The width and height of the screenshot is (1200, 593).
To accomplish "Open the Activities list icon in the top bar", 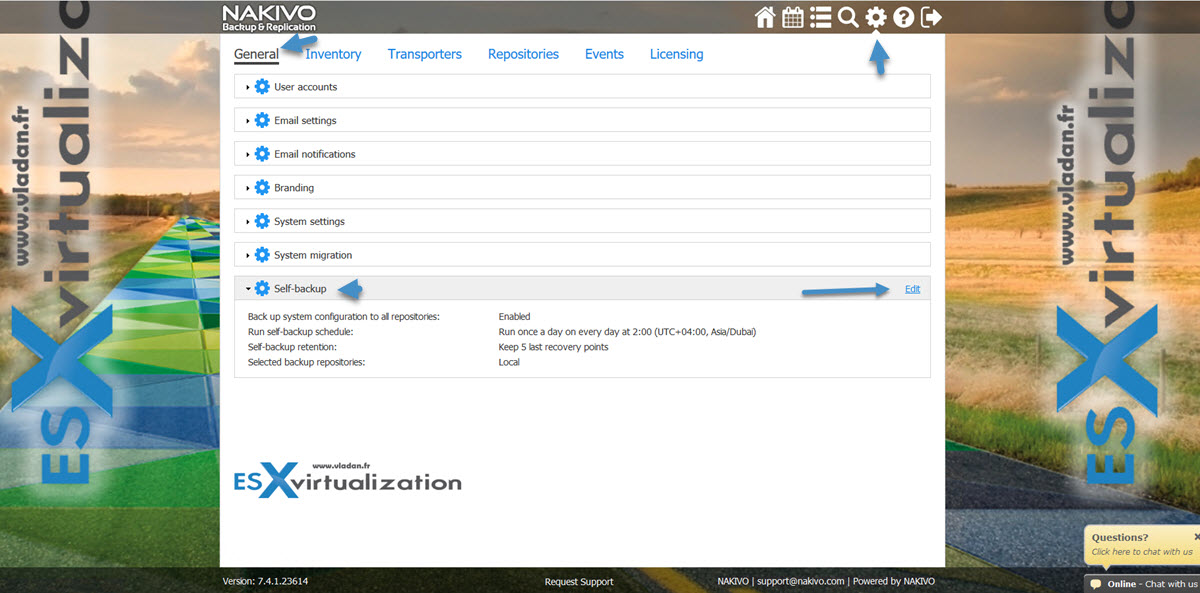I will (821, 17).
